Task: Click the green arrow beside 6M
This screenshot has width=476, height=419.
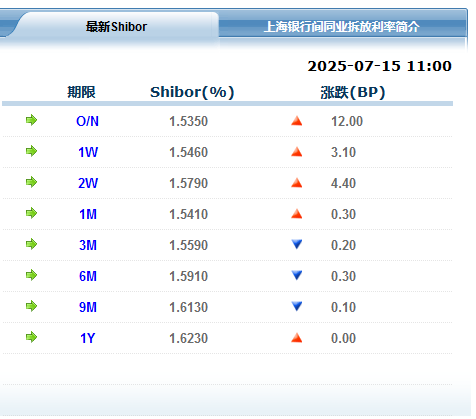Action: pos(31,275)
